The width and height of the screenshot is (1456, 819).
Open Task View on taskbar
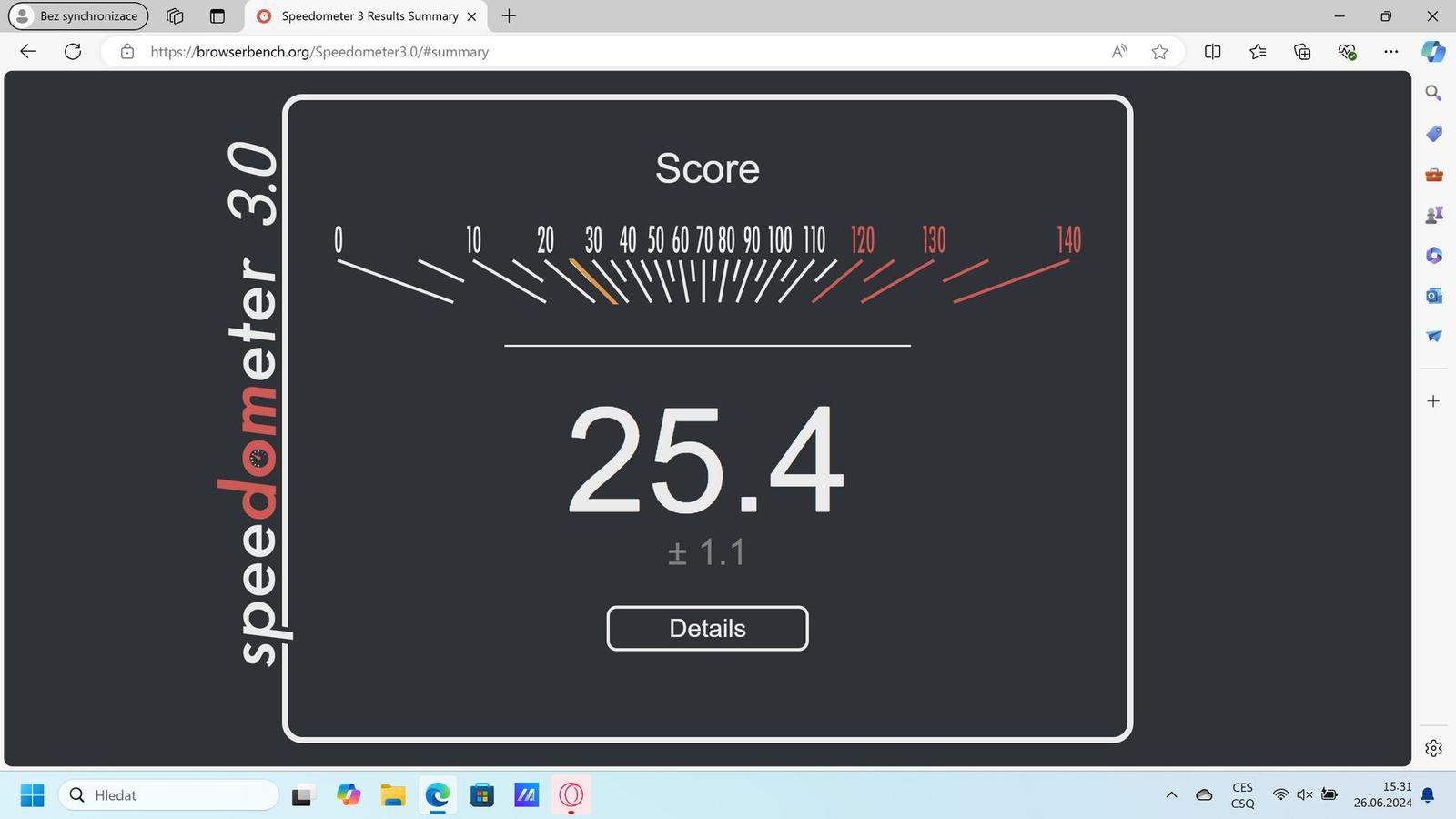302,795
